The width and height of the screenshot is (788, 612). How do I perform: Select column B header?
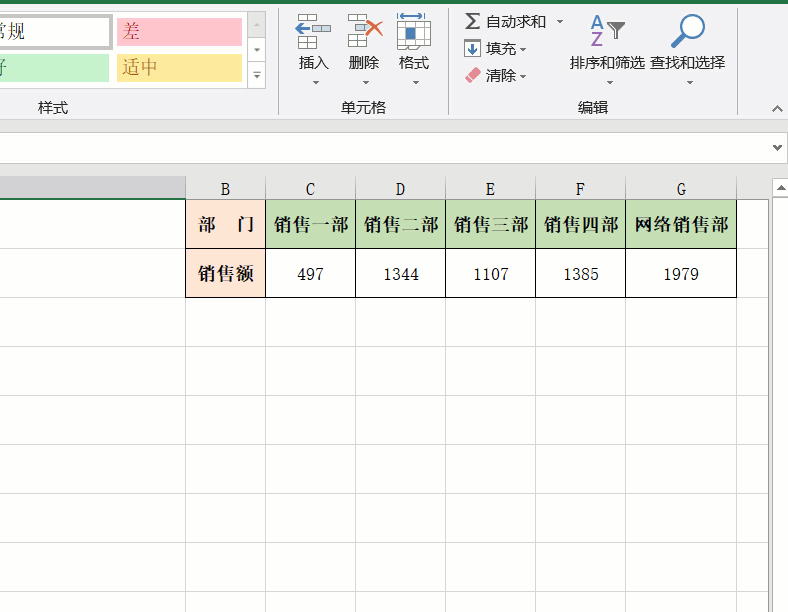click(x=225, y=189)
